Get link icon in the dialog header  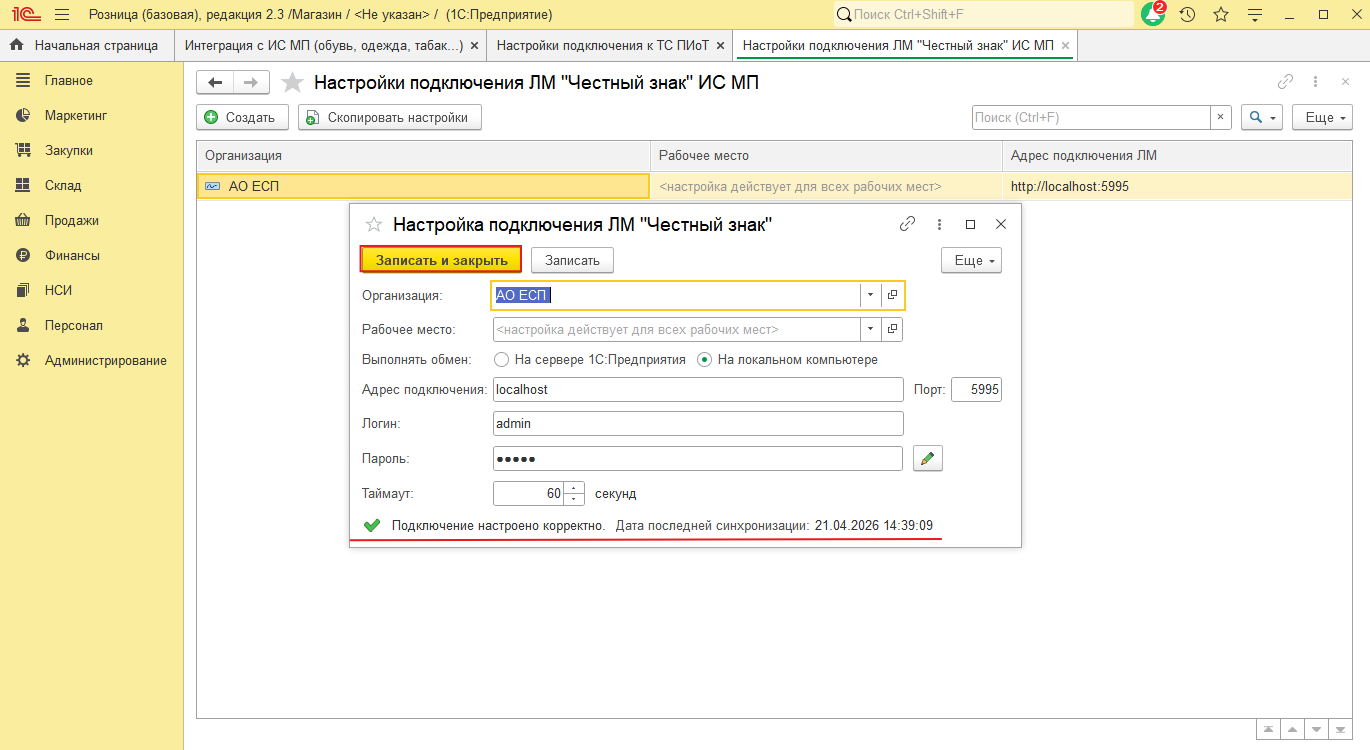tap(908, 224)
